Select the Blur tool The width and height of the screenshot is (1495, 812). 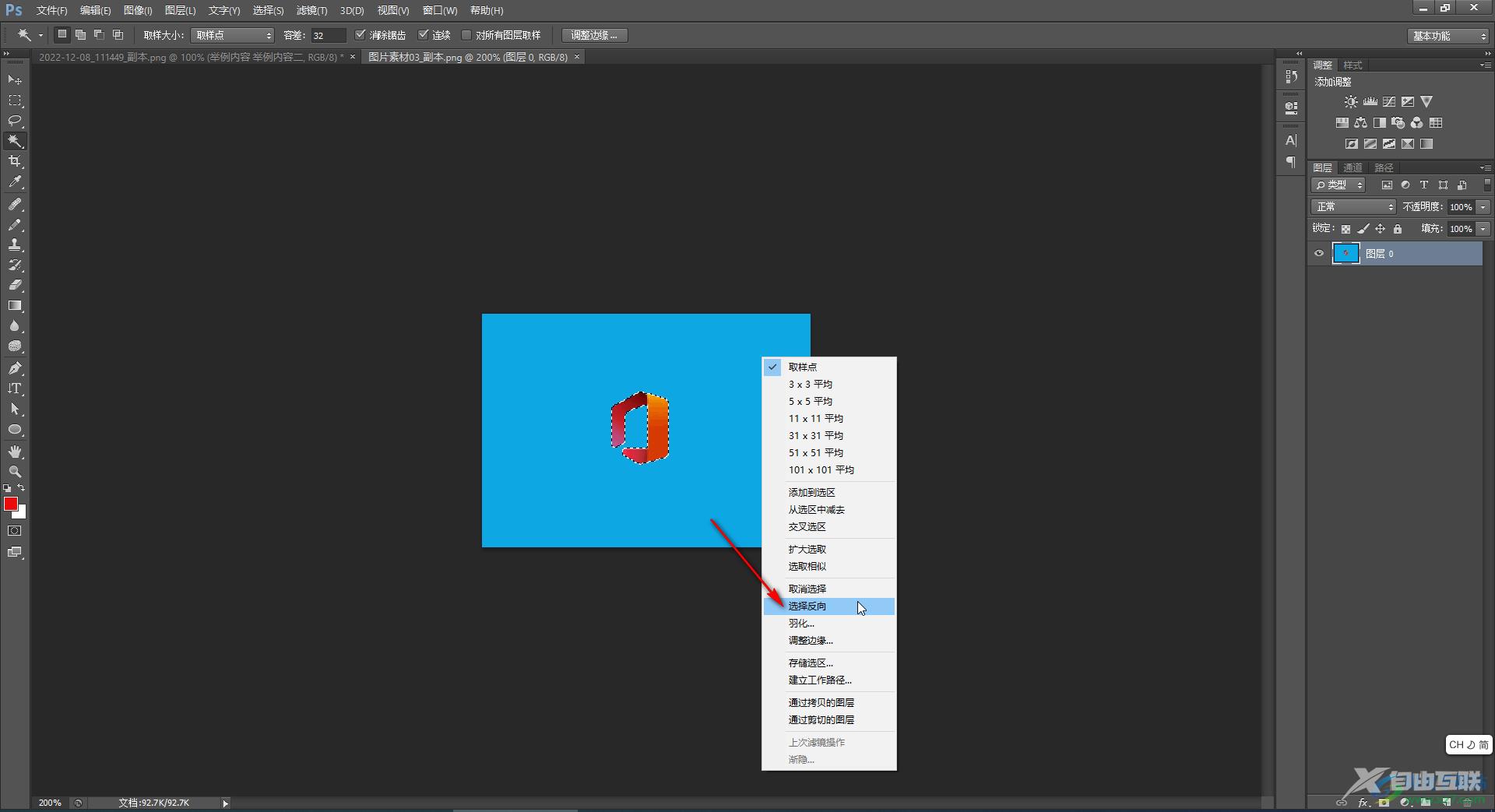(15, 326)
